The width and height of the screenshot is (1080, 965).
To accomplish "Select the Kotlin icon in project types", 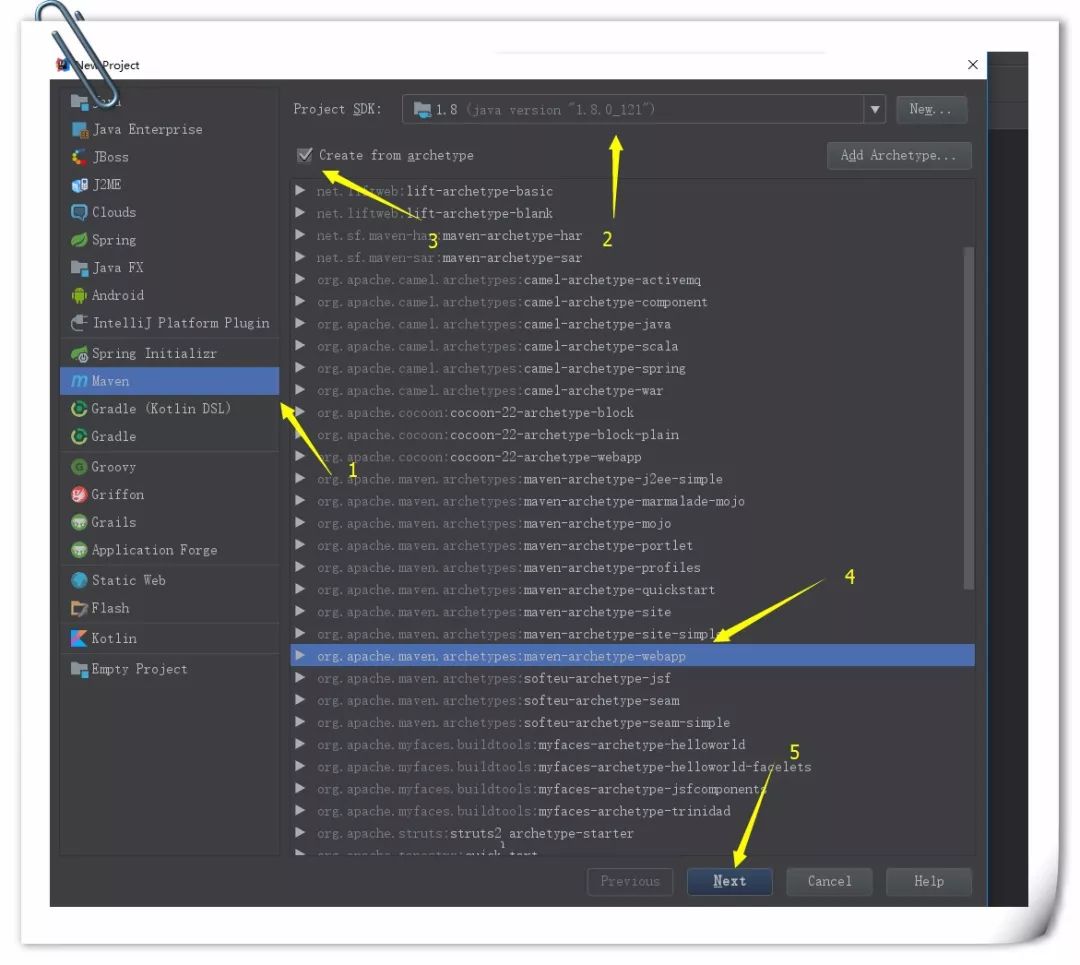I will click(79, 638).
